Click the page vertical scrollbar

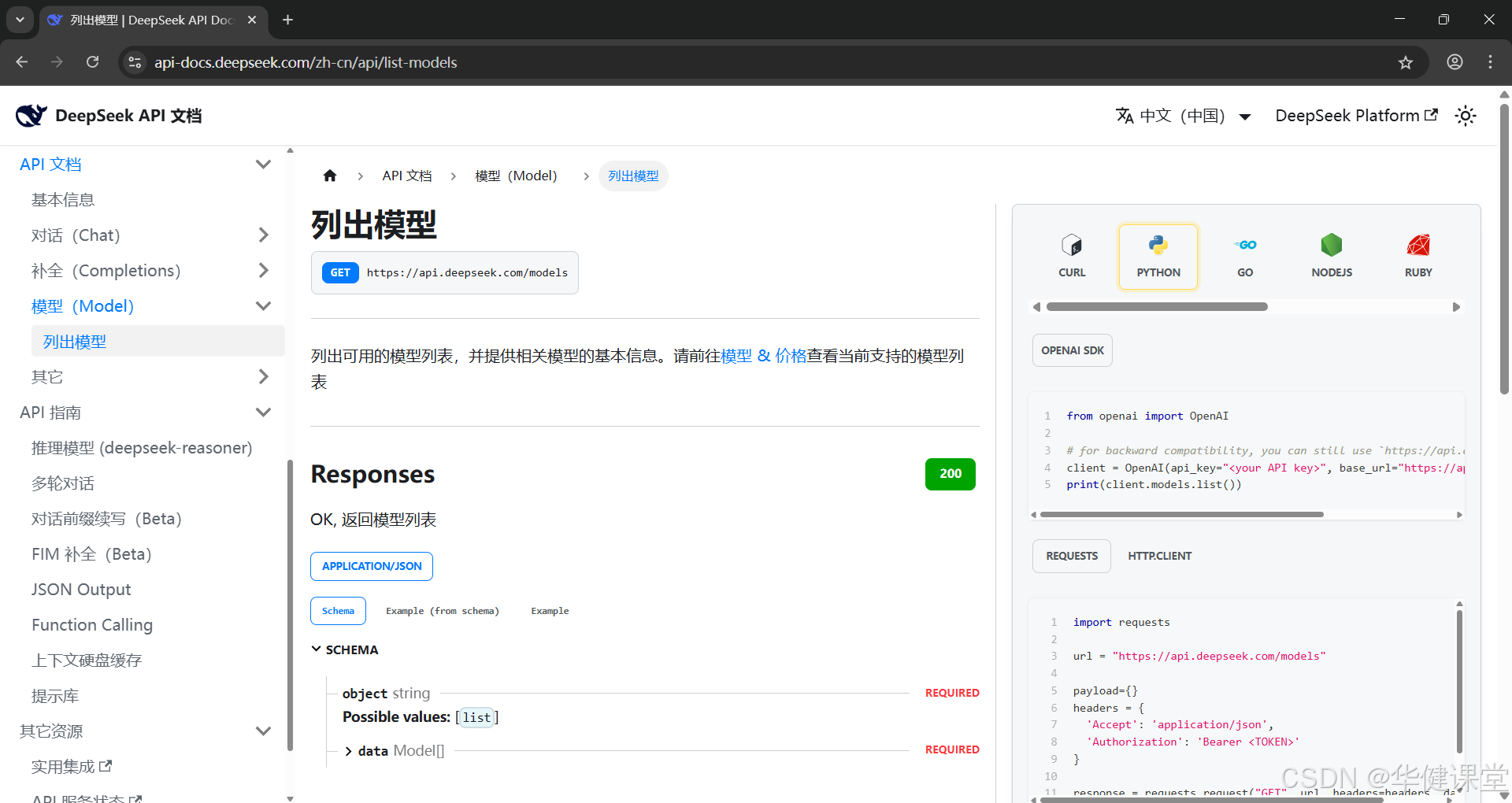coord(1504,250)
